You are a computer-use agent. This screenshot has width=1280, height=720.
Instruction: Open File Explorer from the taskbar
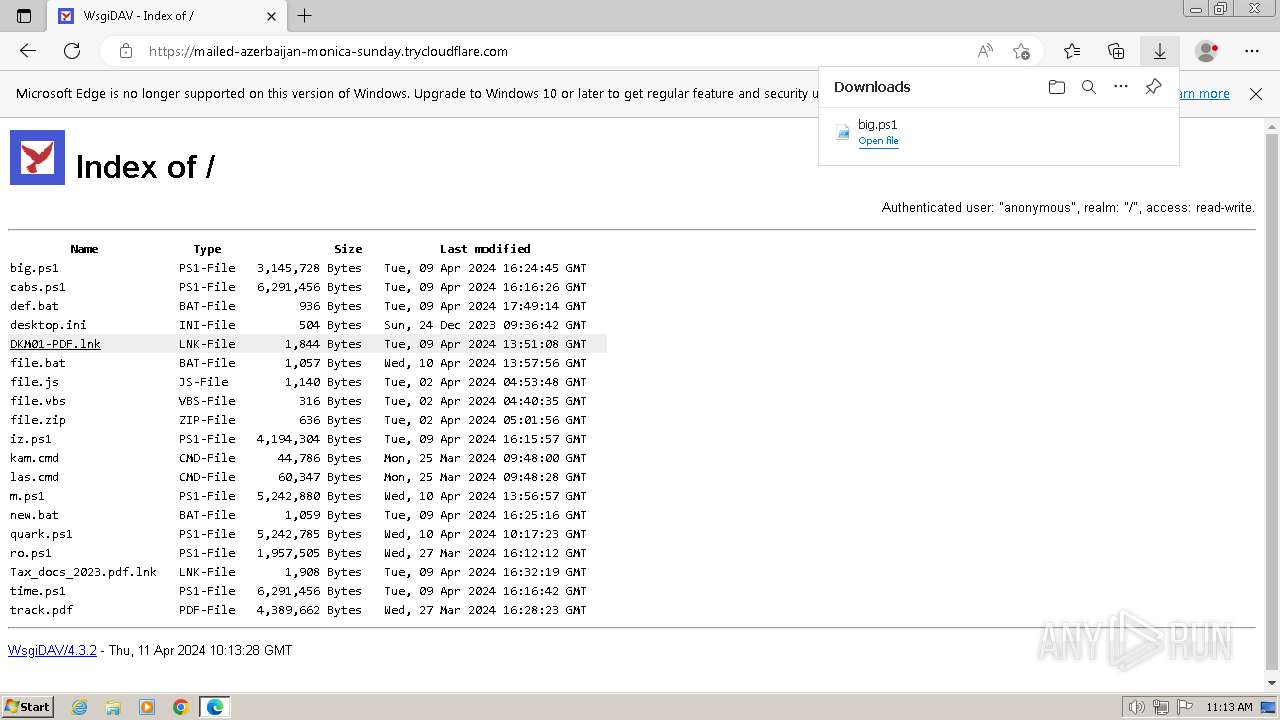point(113,707)
